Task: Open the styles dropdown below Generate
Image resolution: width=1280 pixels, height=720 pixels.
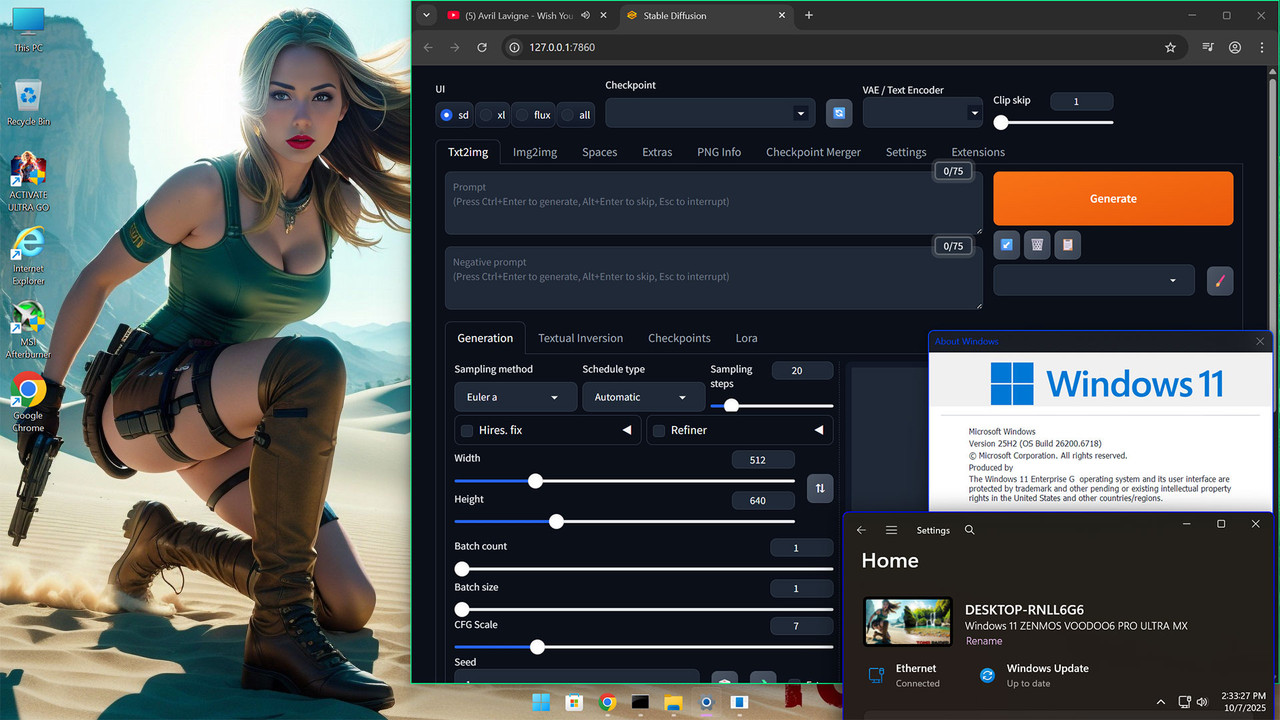Action: pos(1094,281)
